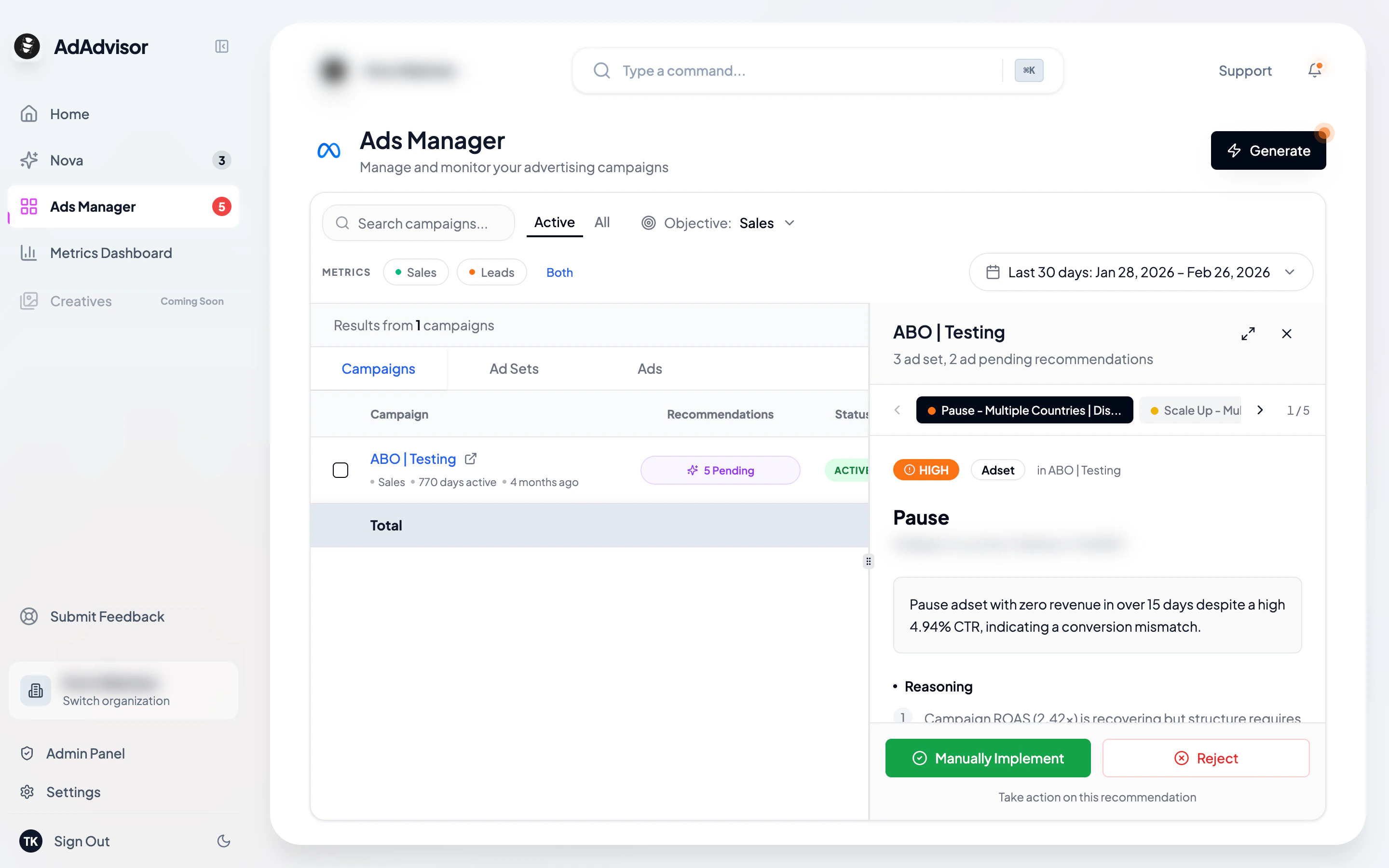Open the Nova section

123,160
